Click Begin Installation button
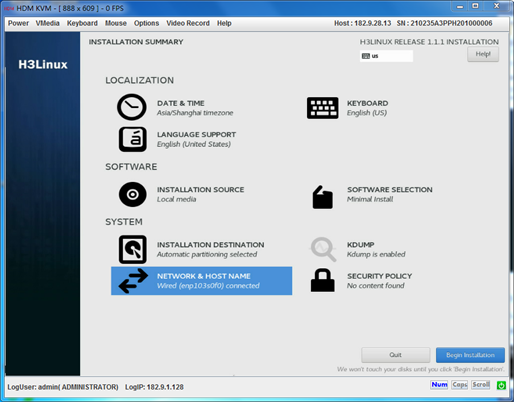 coord(470,355)
